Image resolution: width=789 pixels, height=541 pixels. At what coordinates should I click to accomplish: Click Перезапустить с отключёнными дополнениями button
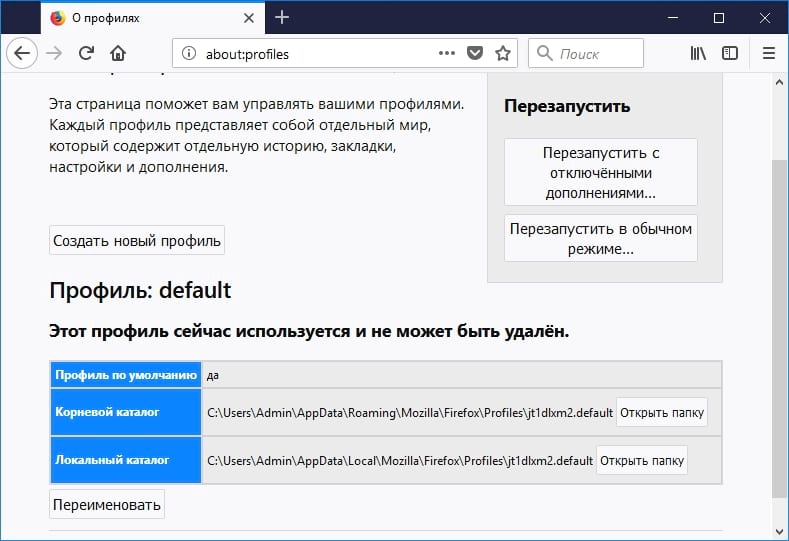tap(601, 173)
